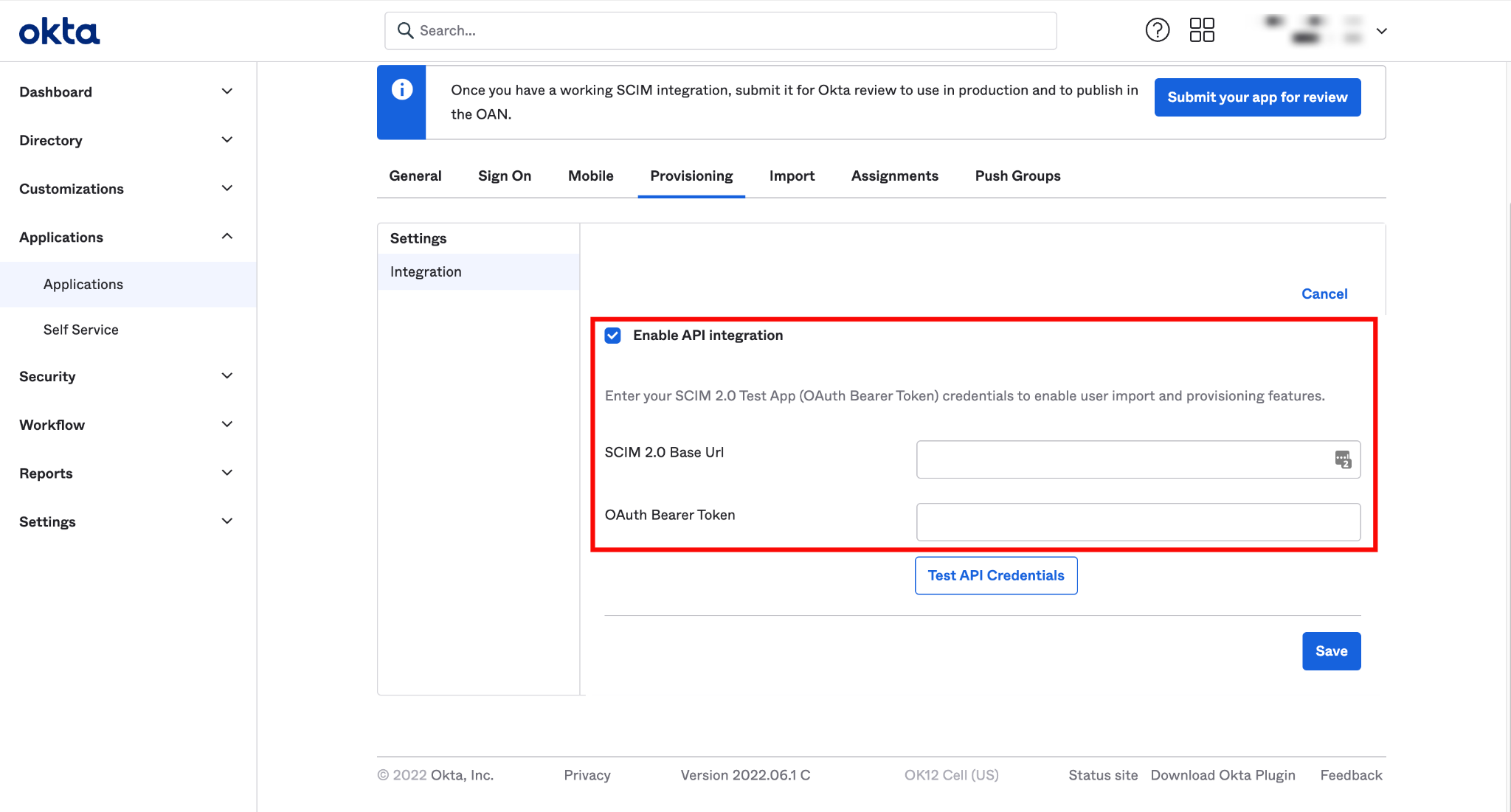The height and width of the screenshot is (812, 1511).
Task: Click the Okta, Inc. footer link
Action: [462, 775]
